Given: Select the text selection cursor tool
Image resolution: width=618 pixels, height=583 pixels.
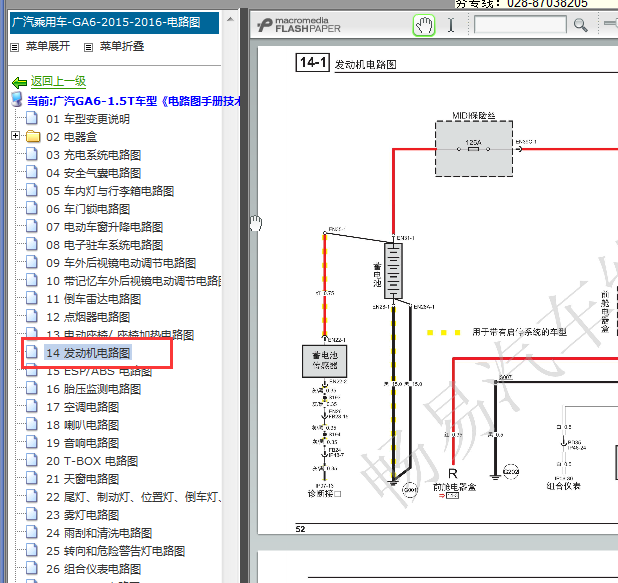Looking at the screenshot, I should click(451, 25).
